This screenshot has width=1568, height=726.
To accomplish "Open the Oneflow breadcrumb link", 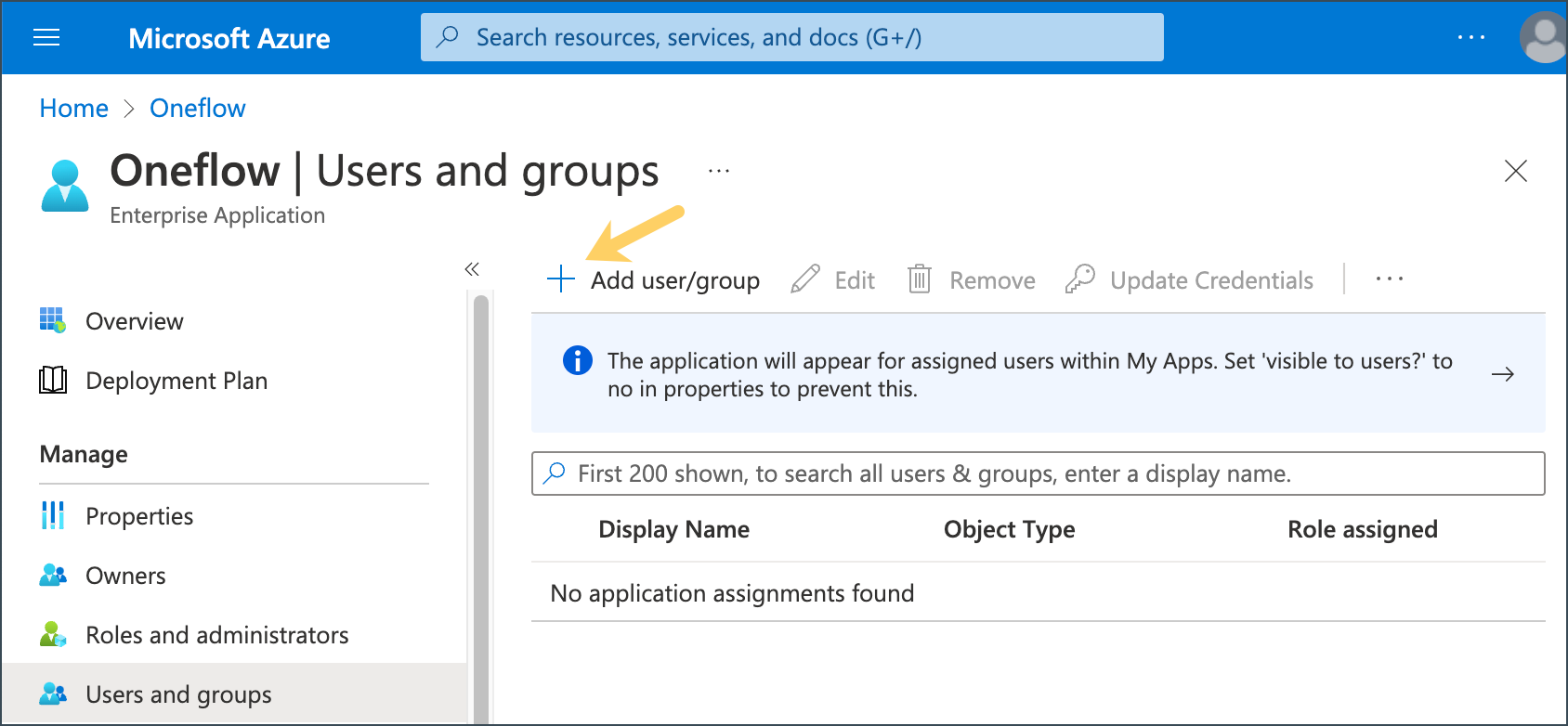I will click(197, 109).
